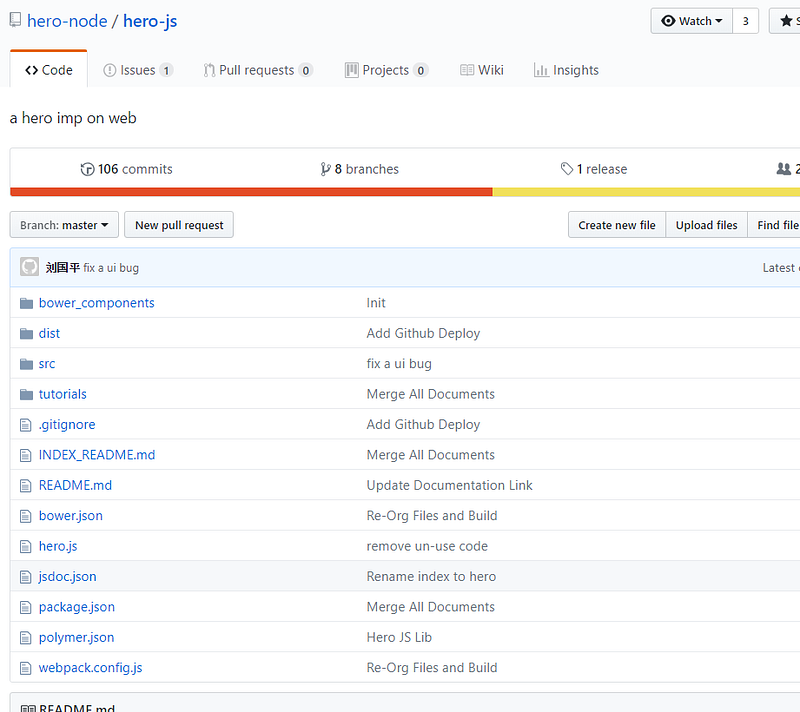Open the Branch: master dropdown
This screenshot has height=712, width=800.
(64, 225)
